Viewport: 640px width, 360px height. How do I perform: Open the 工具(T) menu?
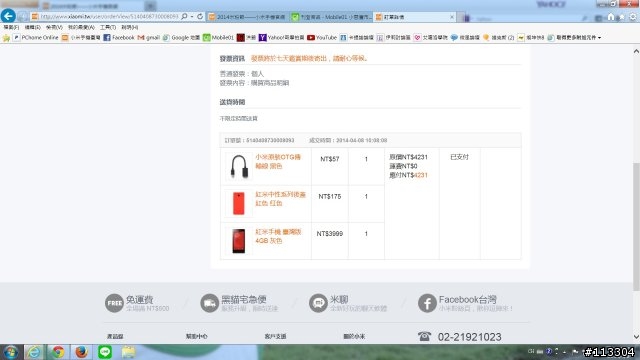(108, 27)
